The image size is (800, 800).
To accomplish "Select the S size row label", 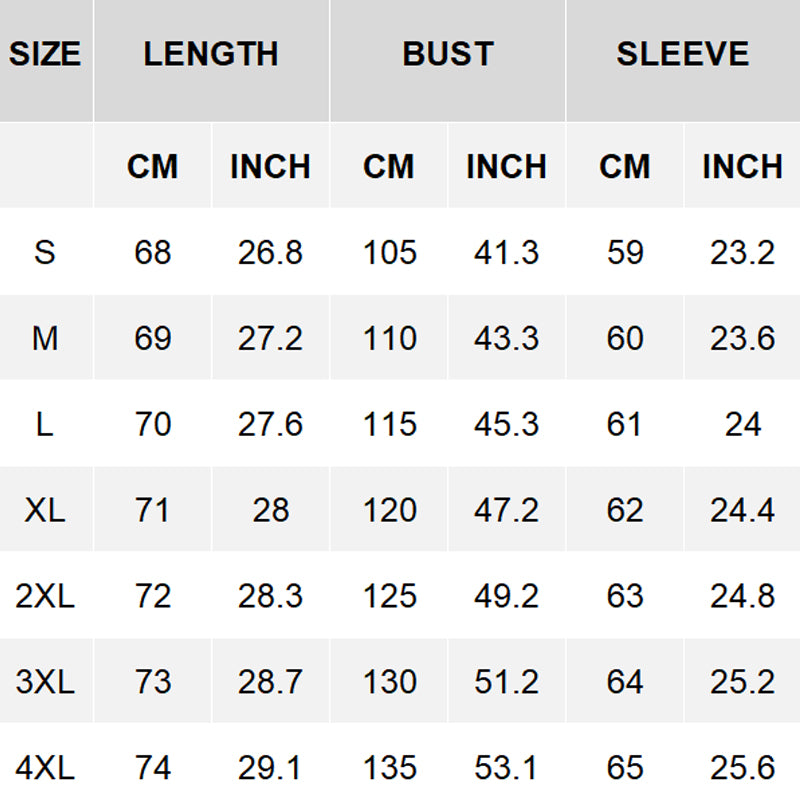I will pos(45,253).
